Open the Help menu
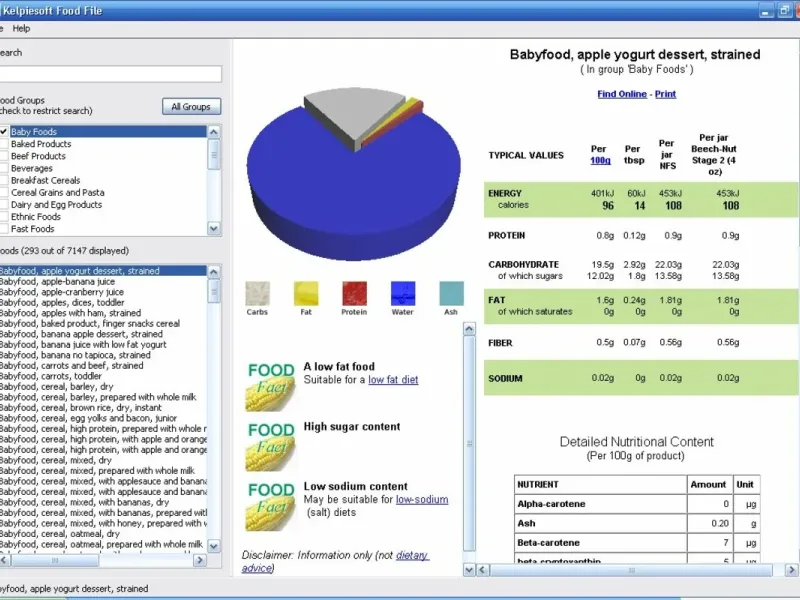800x600 pixels. [21, 29]
